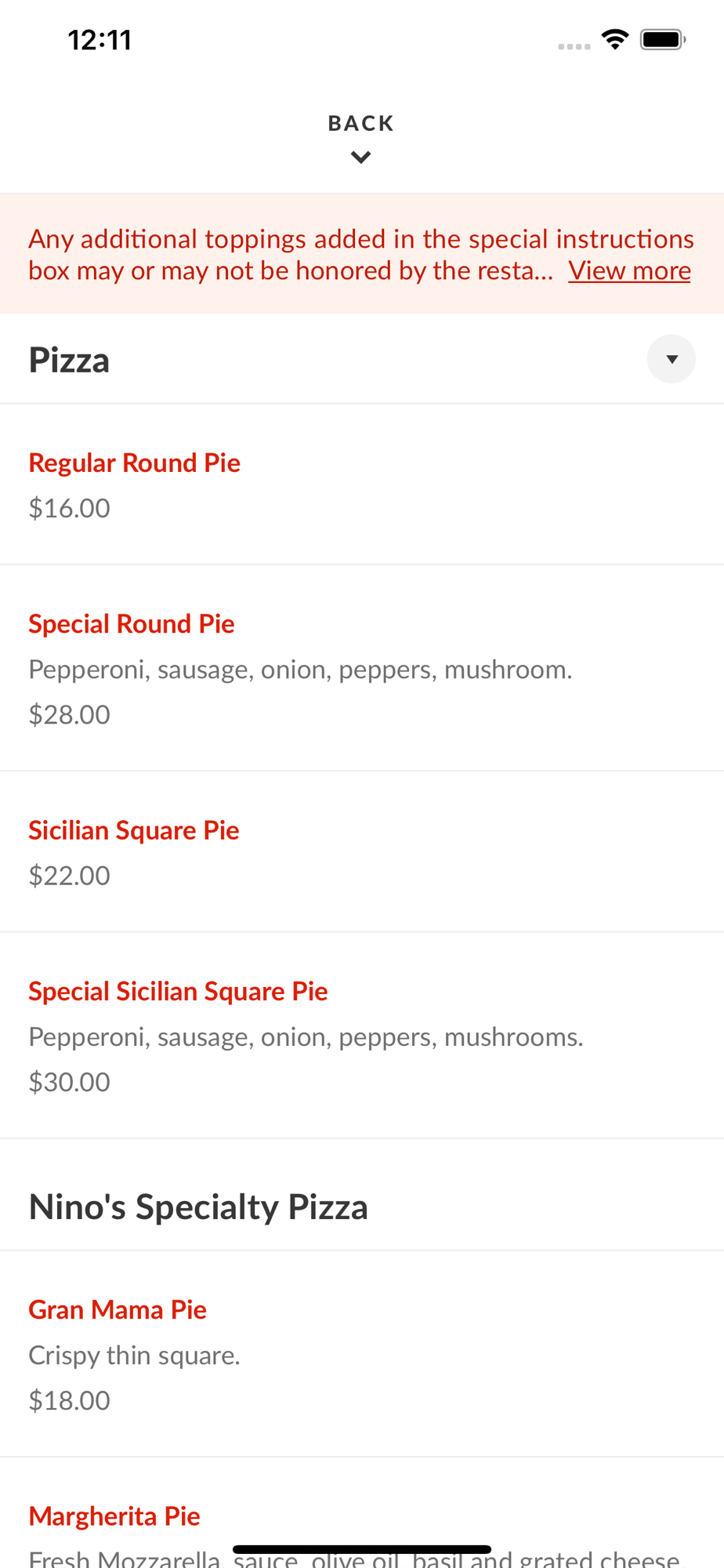Screen dimensions: 724x1568
Task: Tap the Nino's Specialty Pizza heading
Action: (198, 1207)
